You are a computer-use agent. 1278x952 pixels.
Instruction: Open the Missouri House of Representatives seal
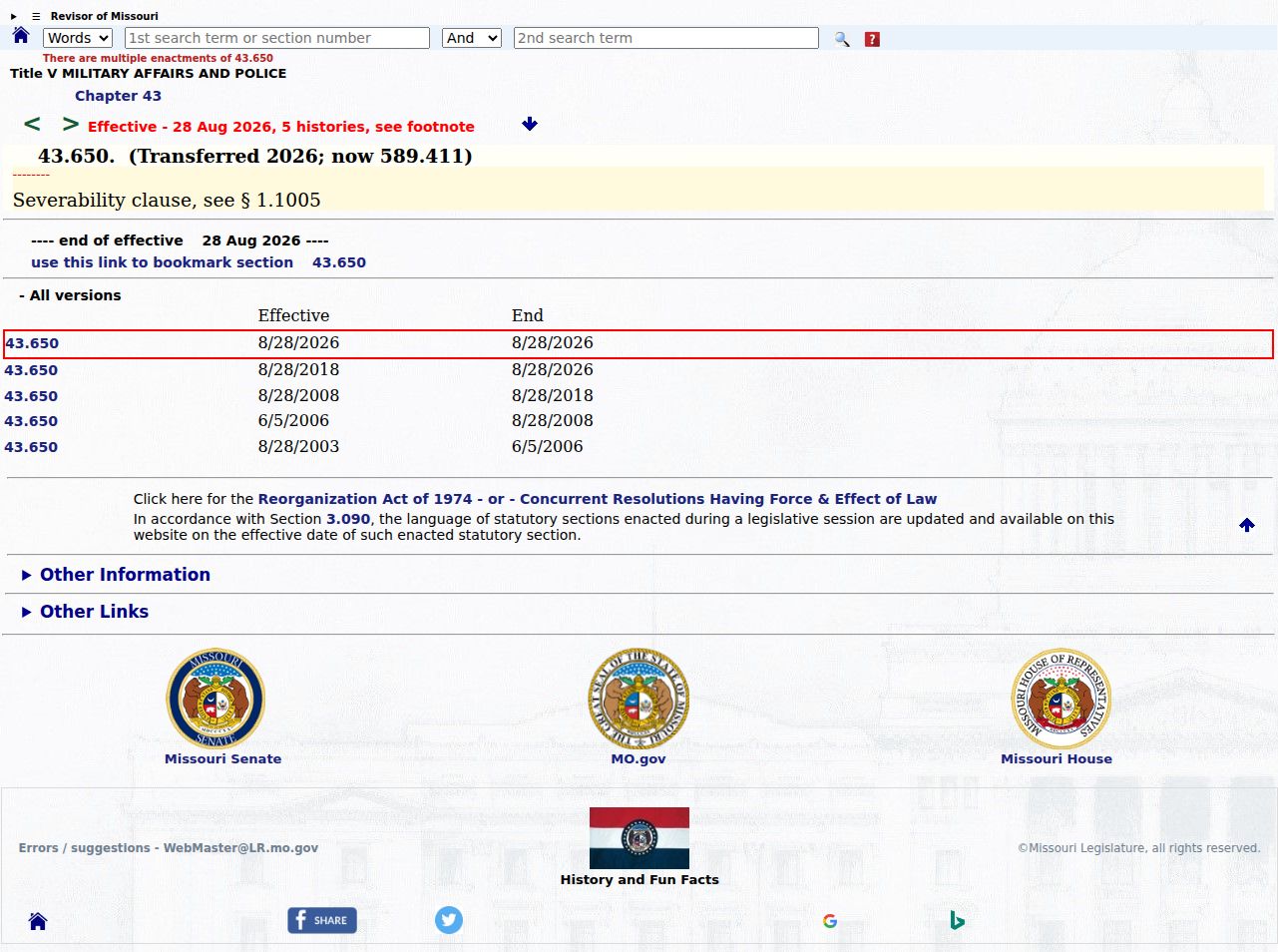(1062, 698)
